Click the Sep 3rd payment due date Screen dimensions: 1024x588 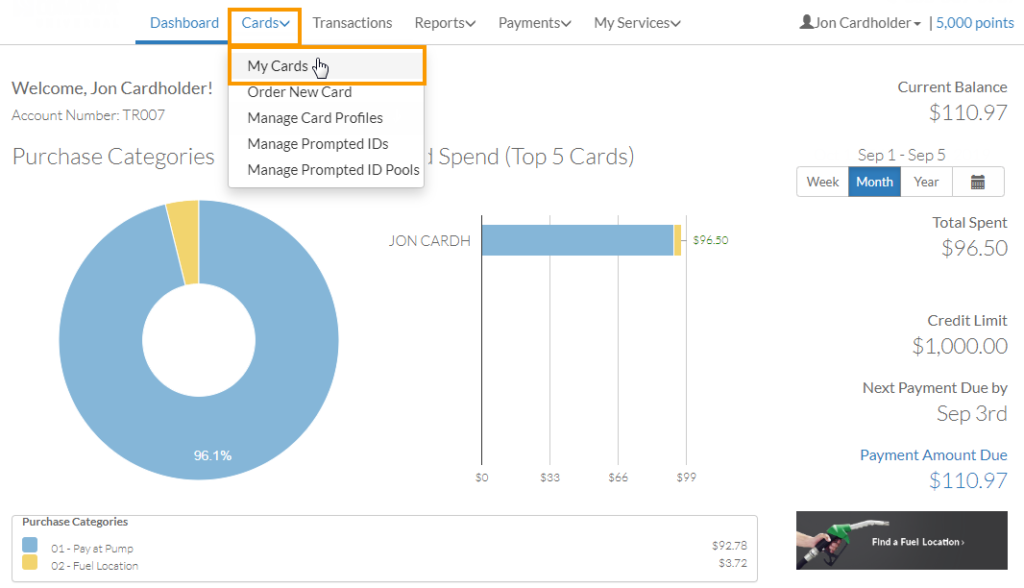[x=972, y=414]
